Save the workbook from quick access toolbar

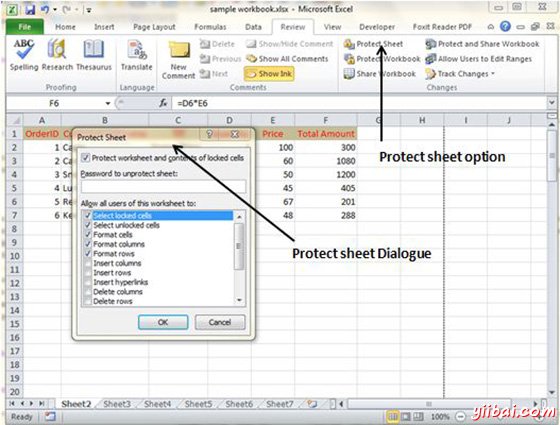[30, 9]
